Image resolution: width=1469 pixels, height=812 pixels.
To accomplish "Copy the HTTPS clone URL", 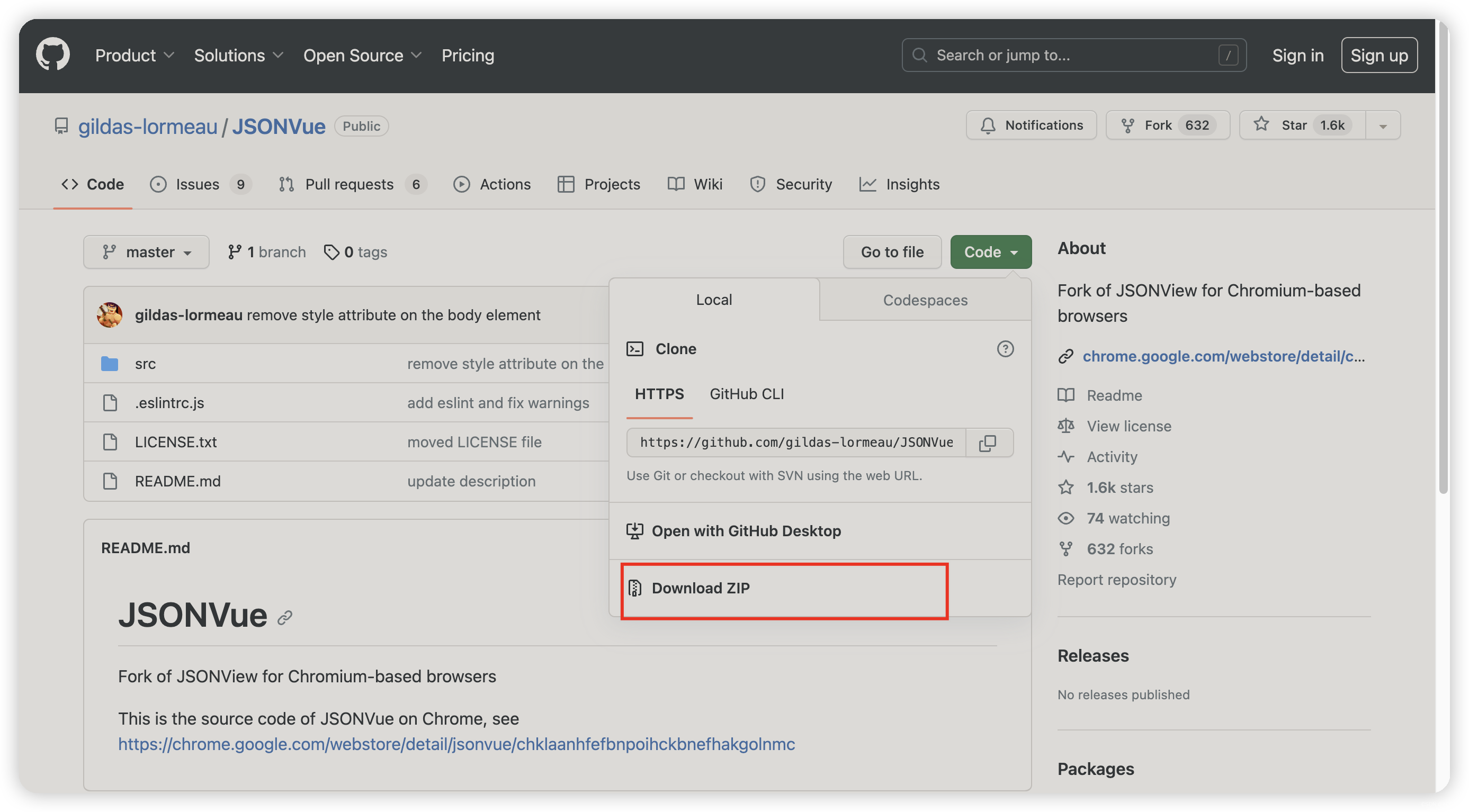I will click(988, 443).
